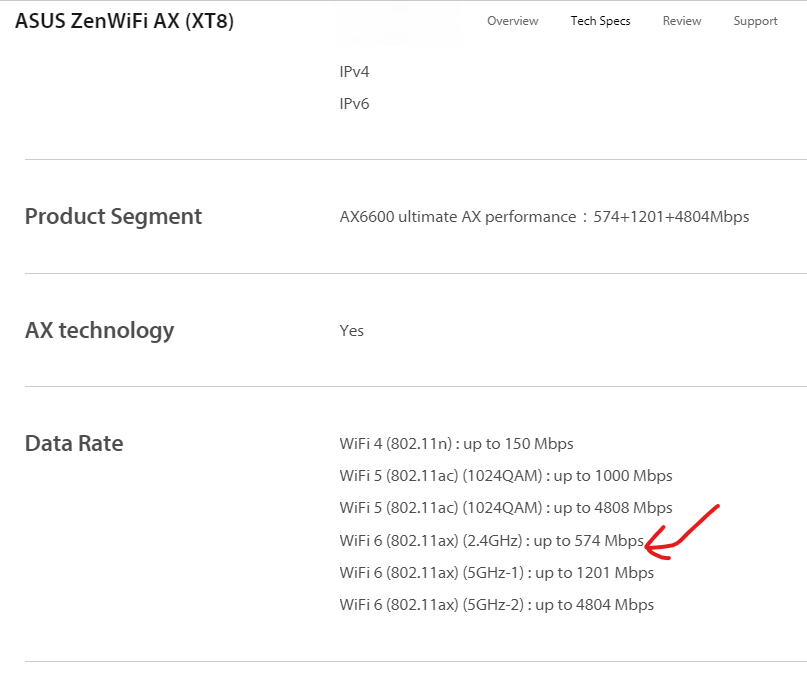The image size is (807, 678).
Task: Click the AX6600 ultimate AX performance text
Action: (x=457, y=217)
